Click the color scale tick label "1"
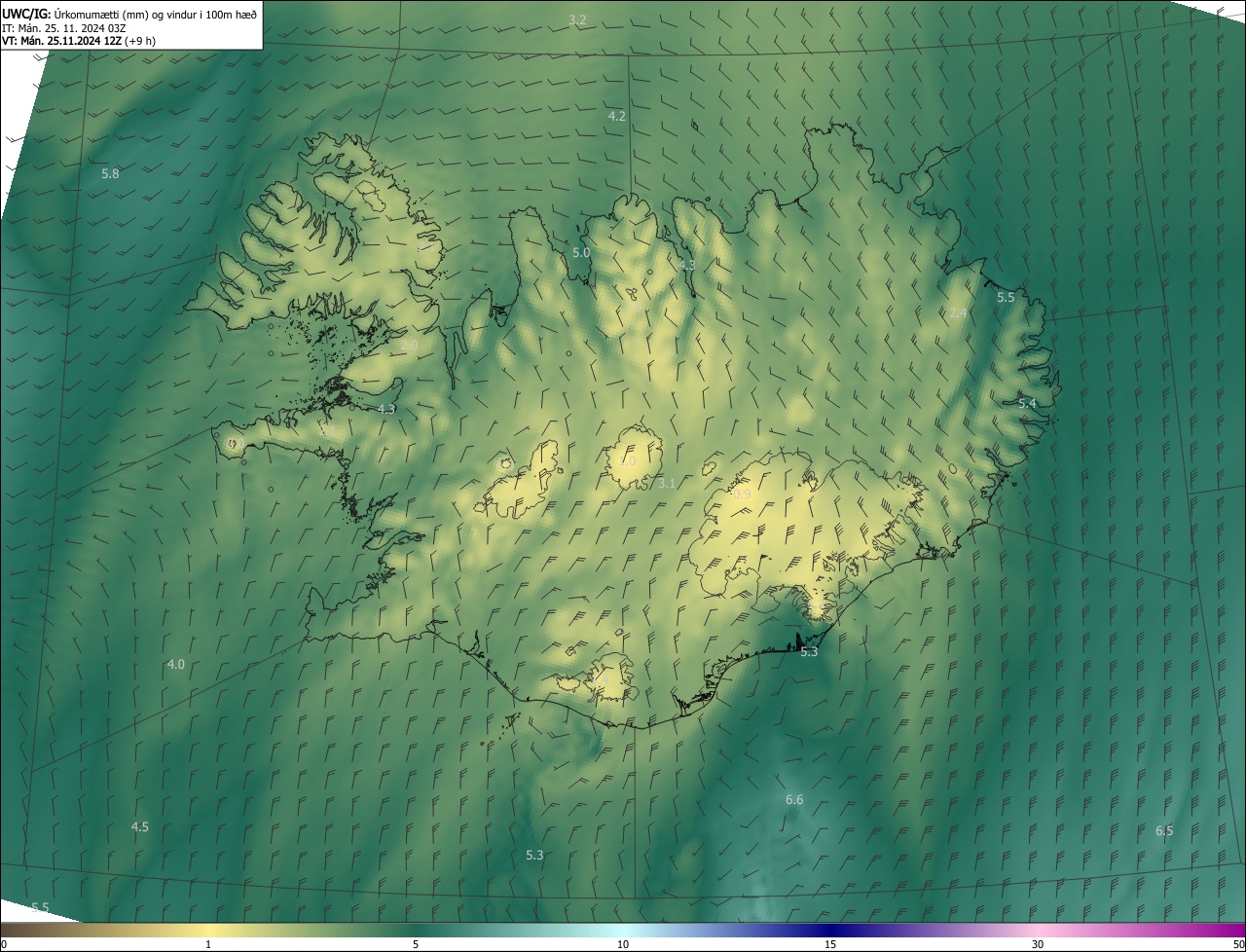This screenshot has height=952, width=1246. (x=208, y=945)
